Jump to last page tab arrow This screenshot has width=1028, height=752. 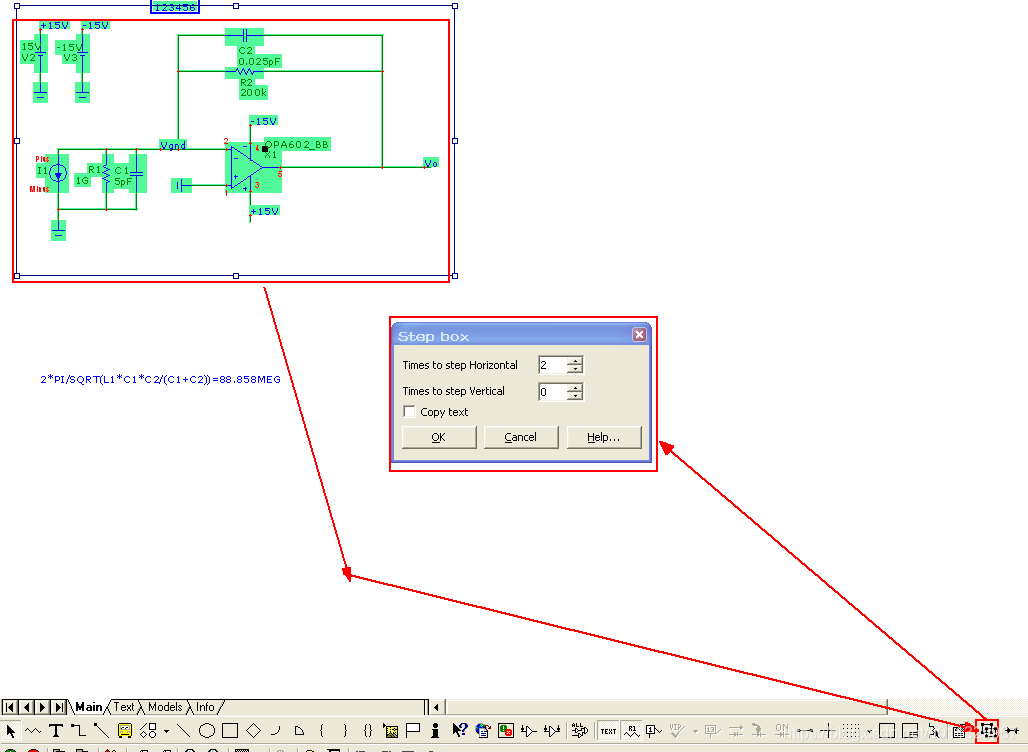click(x=59, y=707)
